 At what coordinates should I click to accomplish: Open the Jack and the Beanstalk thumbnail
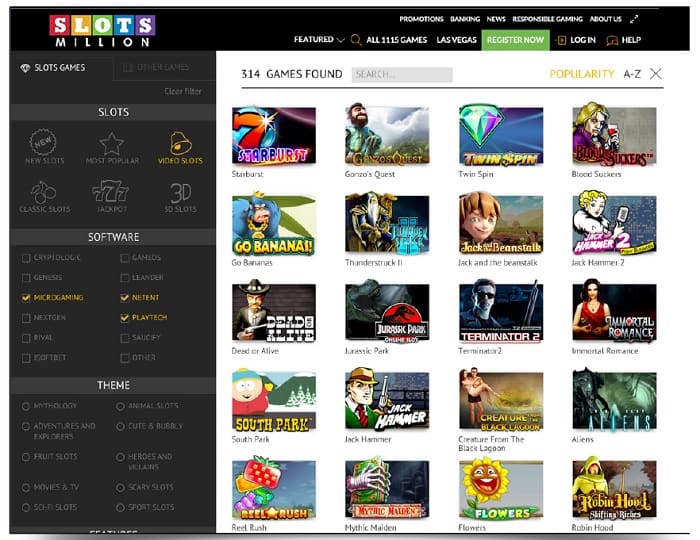[x=501, y=224]
